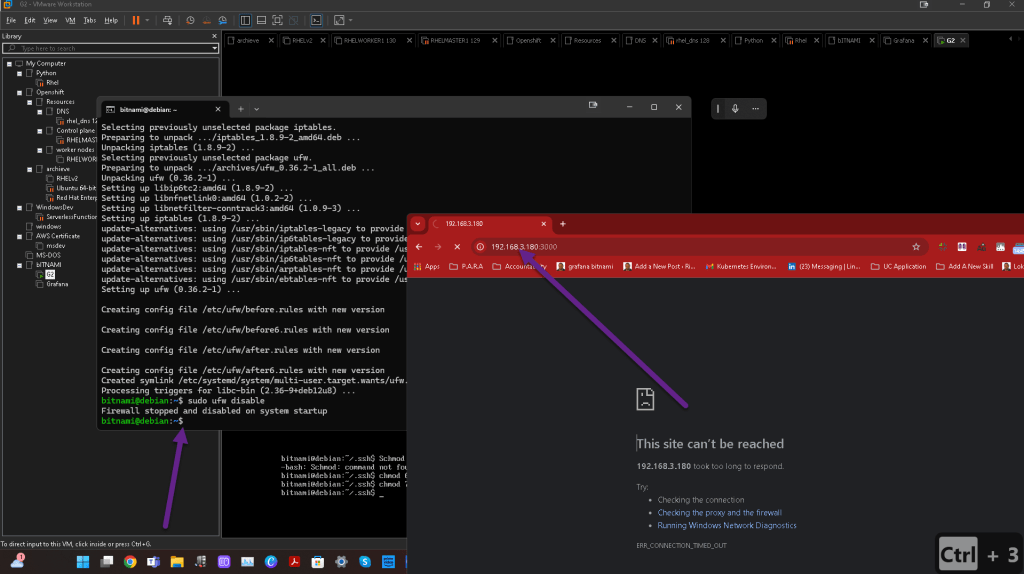This screenshot has width=1024, height=574.
Task: Click the Enter Full Screen mode icon
Action: point(277,20)
